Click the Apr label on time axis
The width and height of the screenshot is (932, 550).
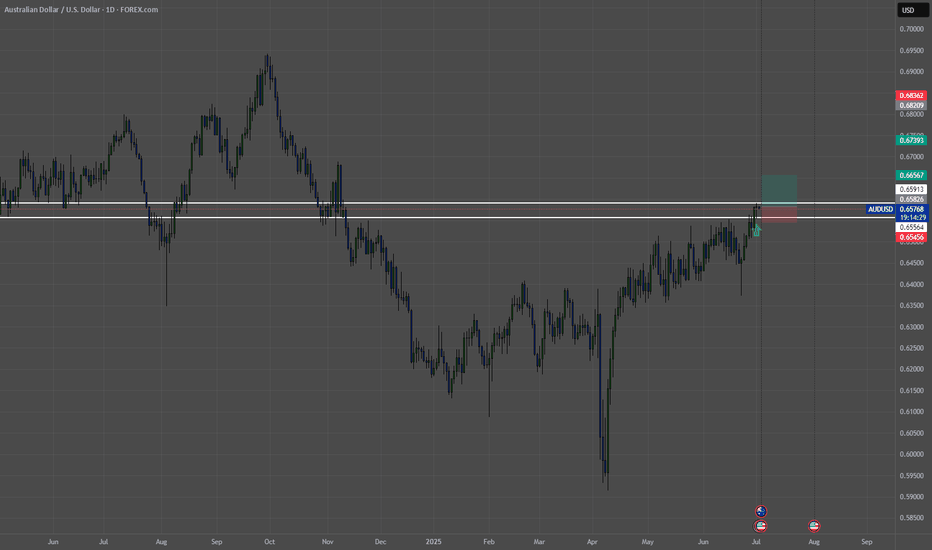pyautogui.click(x=592, y=542)
